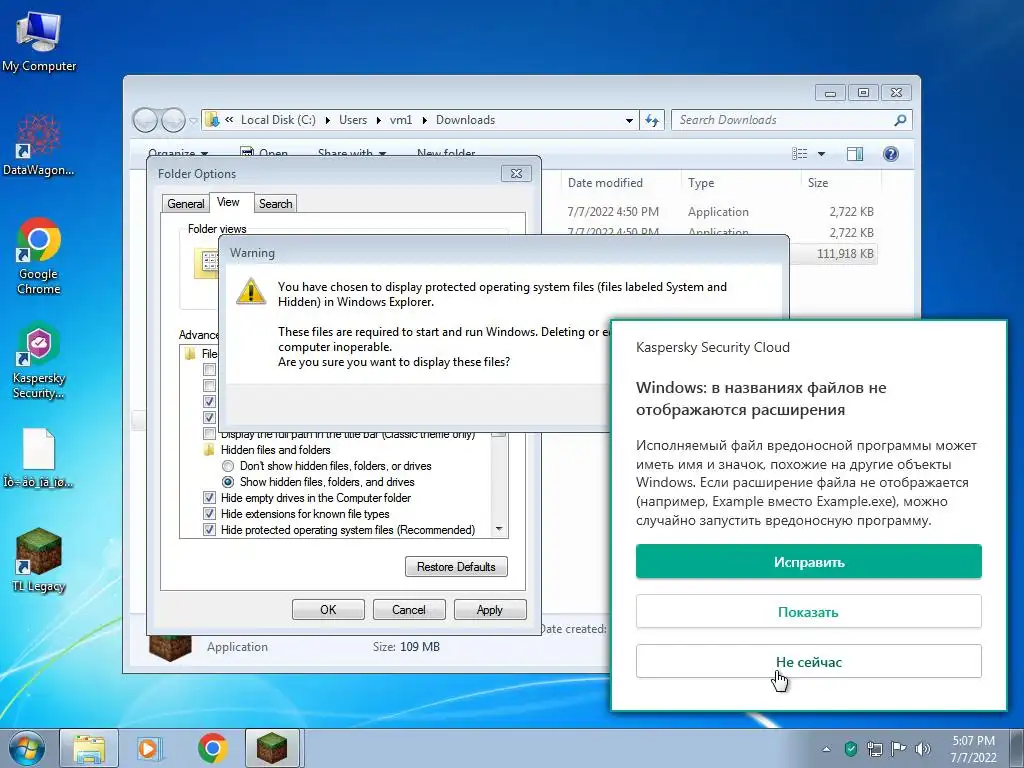Toggle Display the full path checkbox
1024x768 pixels.
(209, 435)
